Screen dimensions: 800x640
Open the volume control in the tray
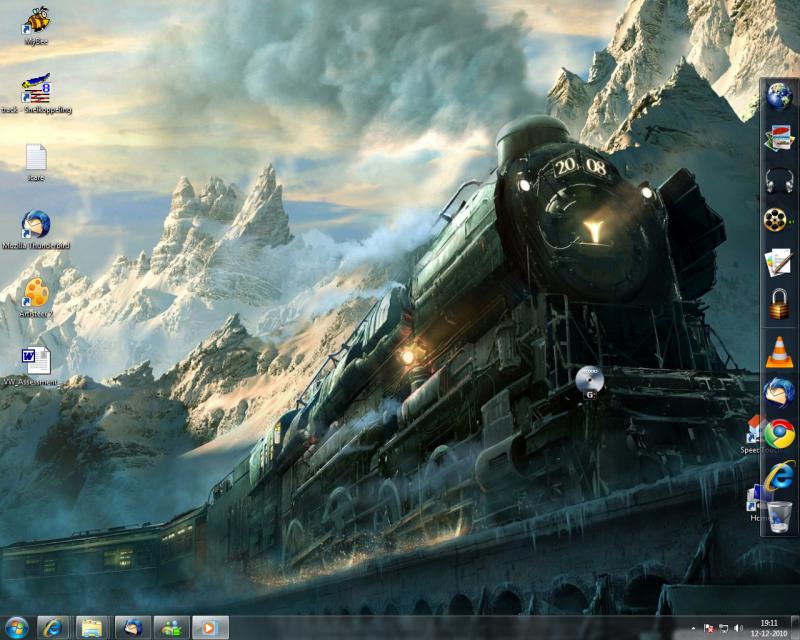click(x=738, y=628)
